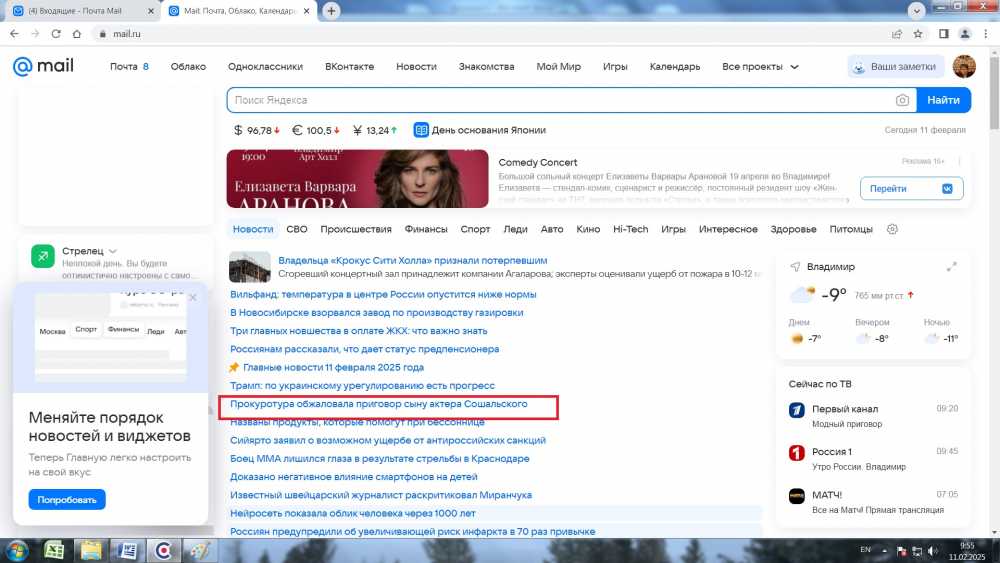The height and width of the screenshot is (563, 1000).
Task: Open Владельца Крокус Сити Холла news link
Action: [x=413, y=260]
